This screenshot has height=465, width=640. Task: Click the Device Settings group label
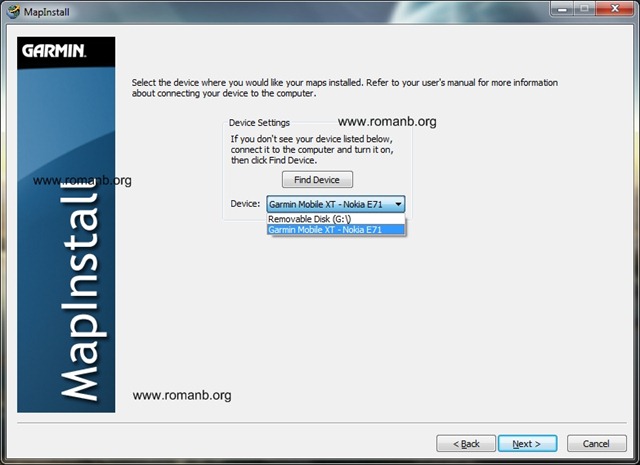[259, 122]
